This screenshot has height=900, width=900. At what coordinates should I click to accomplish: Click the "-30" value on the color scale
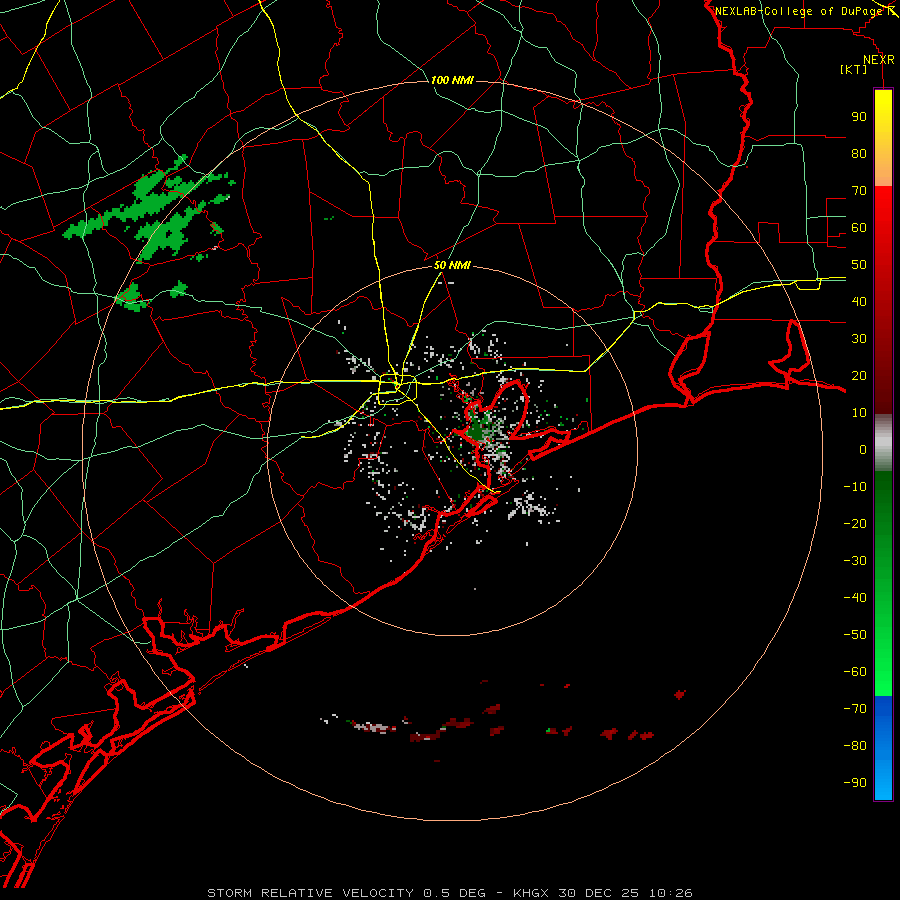click(x=855, y=561)
